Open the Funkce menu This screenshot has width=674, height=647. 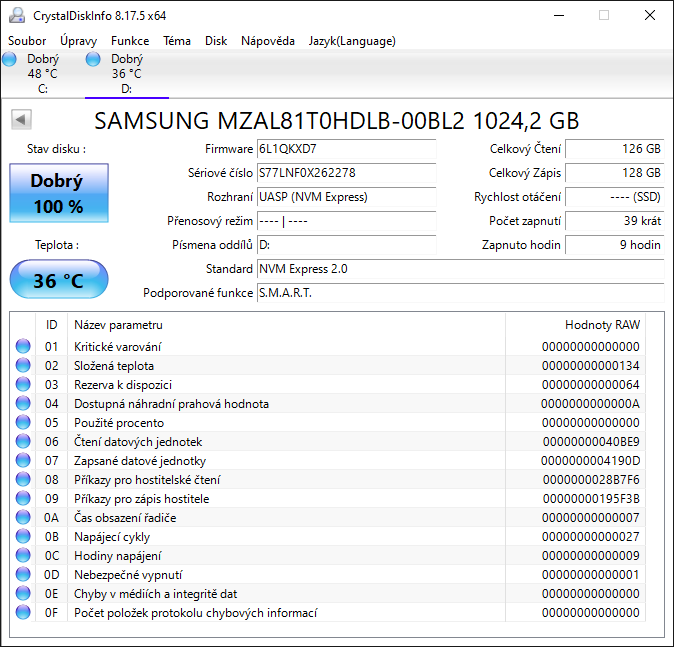[130, 41]
